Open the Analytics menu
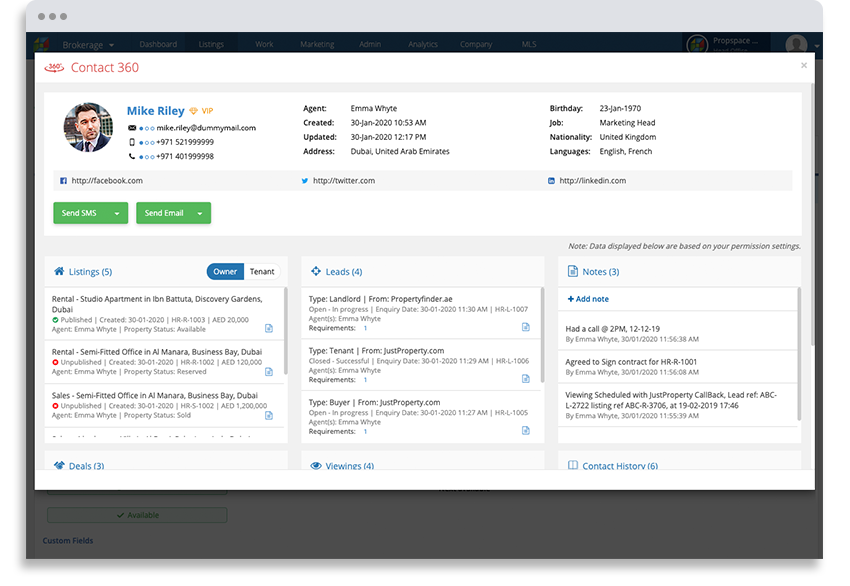Image resolution: width=850 pixels, height=586 pixels. [423, 44]
